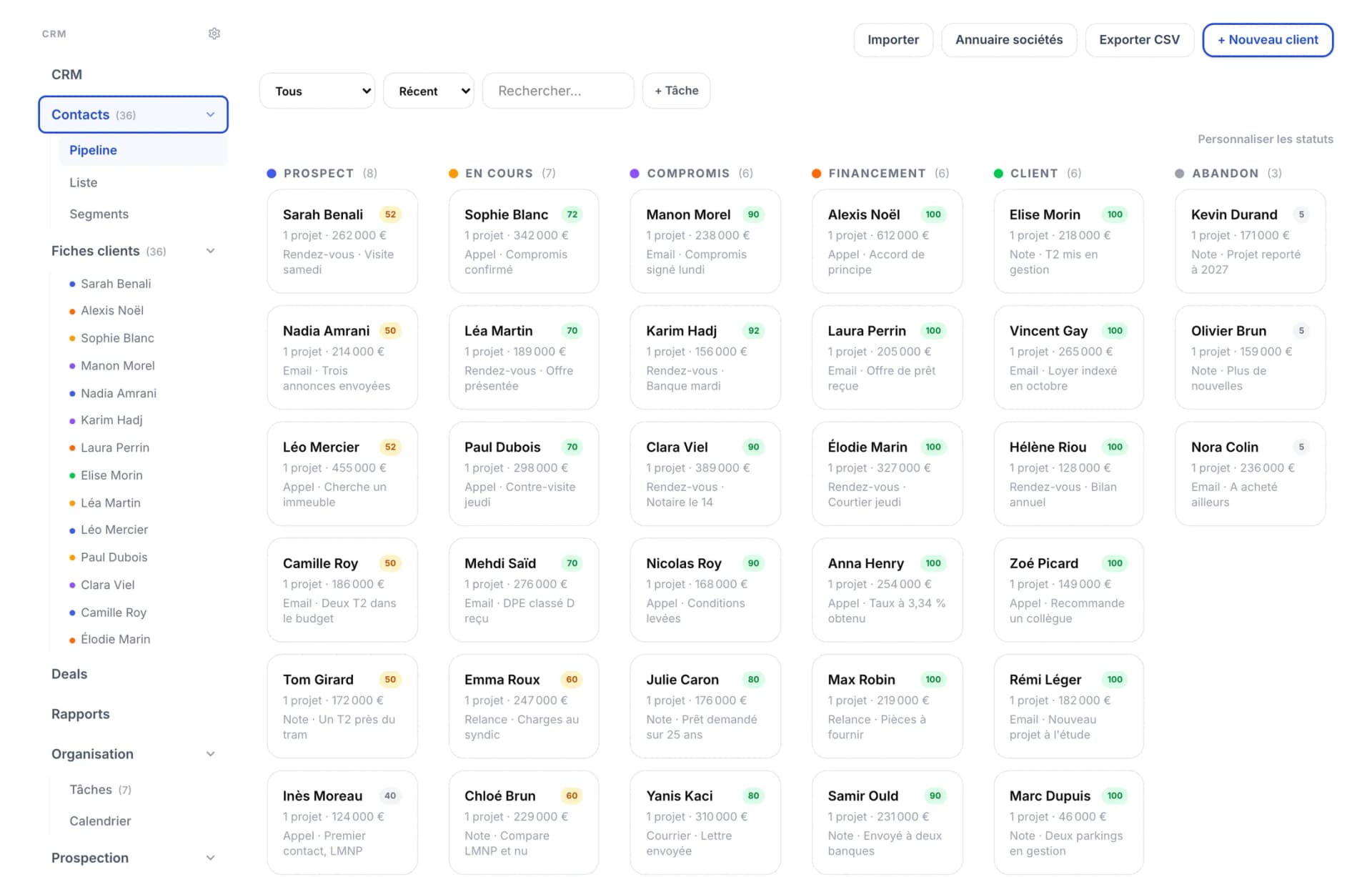This screenshot has width=1372, height=877.
Task: Open Zoé Picard card title
Action: (1043, 563)
